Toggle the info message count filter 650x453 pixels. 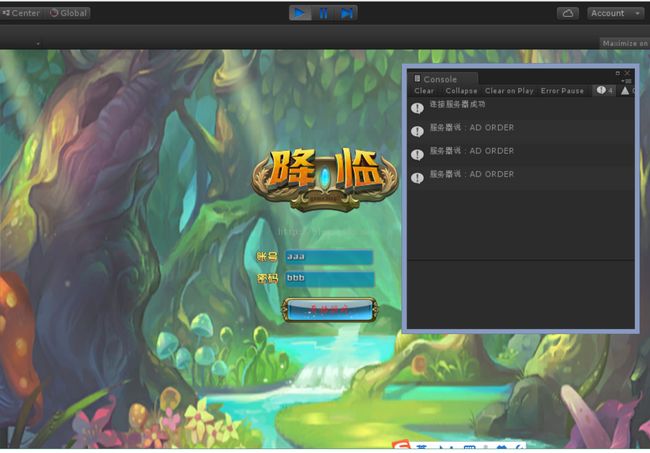[604, 90]
